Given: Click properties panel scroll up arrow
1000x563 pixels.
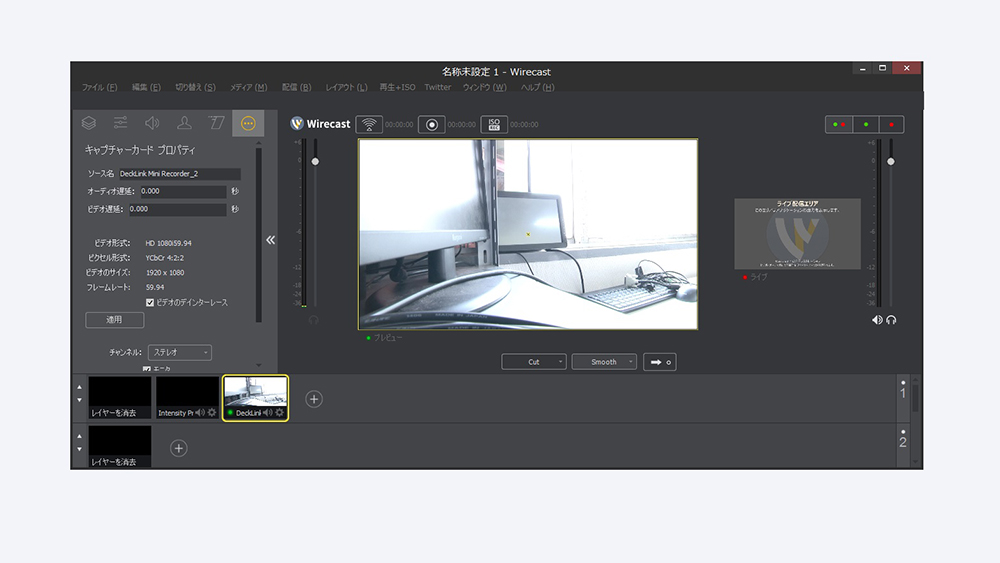Looking at the screenshot, I should pyautogui.click(x=259, y=143).
